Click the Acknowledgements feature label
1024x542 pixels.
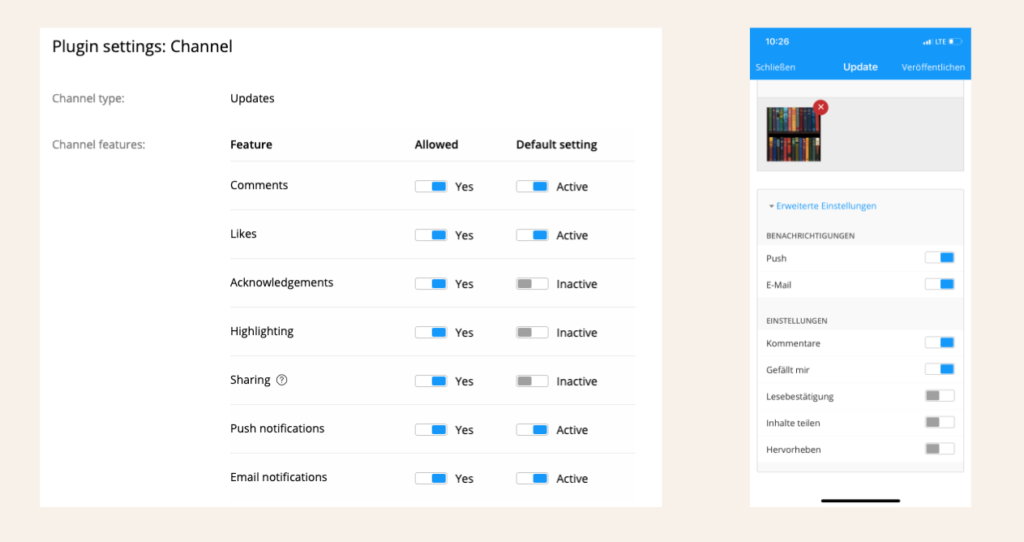click(281, 283)
